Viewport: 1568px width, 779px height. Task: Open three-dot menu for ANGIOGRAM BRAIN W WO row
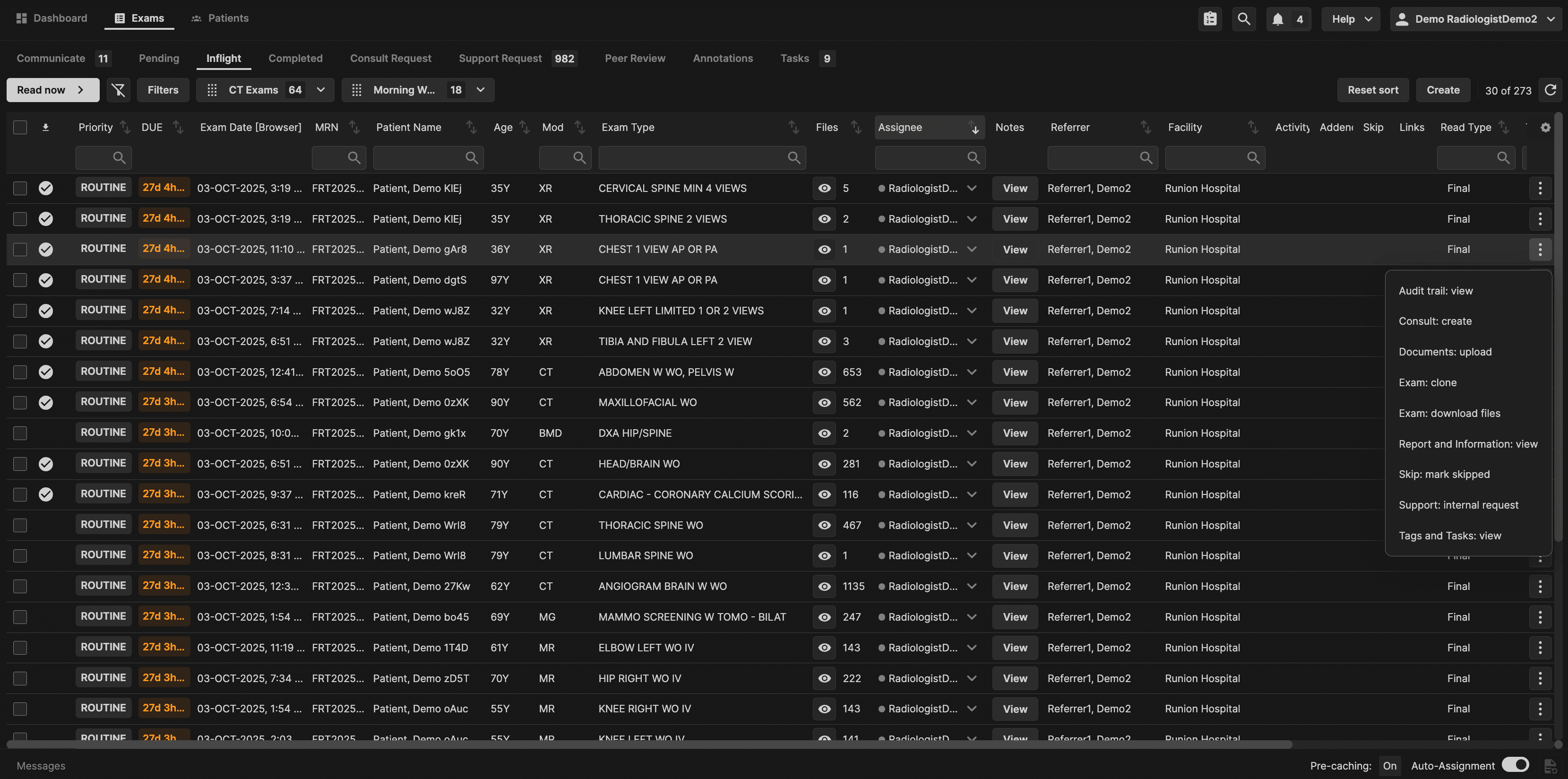[1540, 586]
